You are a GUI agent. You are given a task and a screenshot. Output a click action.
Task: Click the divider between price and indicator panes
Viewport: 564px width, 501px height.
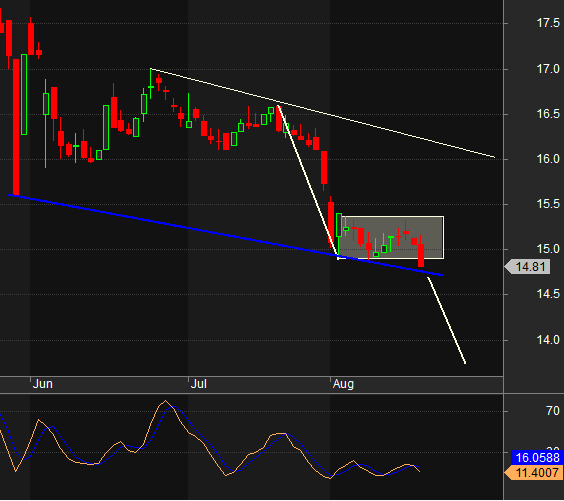pos(252,394)
